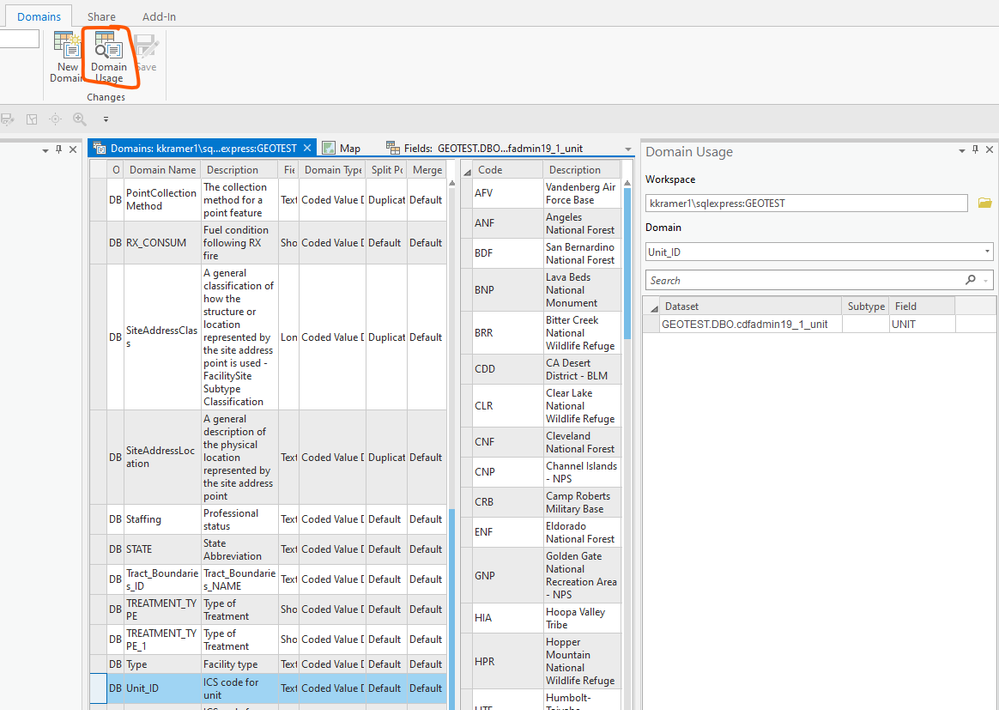Screen dimensions: 999x710
Task: Open the Add-In ribbon tab
Action: 161,17
